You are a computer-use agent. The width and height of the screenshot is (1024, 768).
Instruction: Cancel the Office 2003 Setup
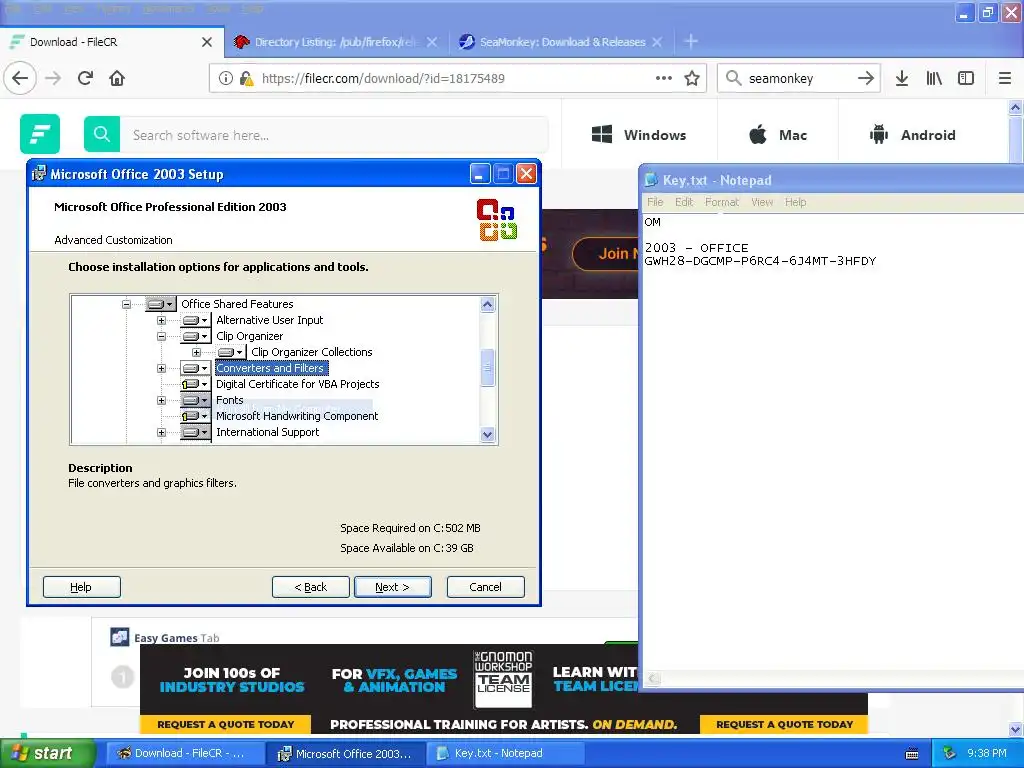(485, 587)
